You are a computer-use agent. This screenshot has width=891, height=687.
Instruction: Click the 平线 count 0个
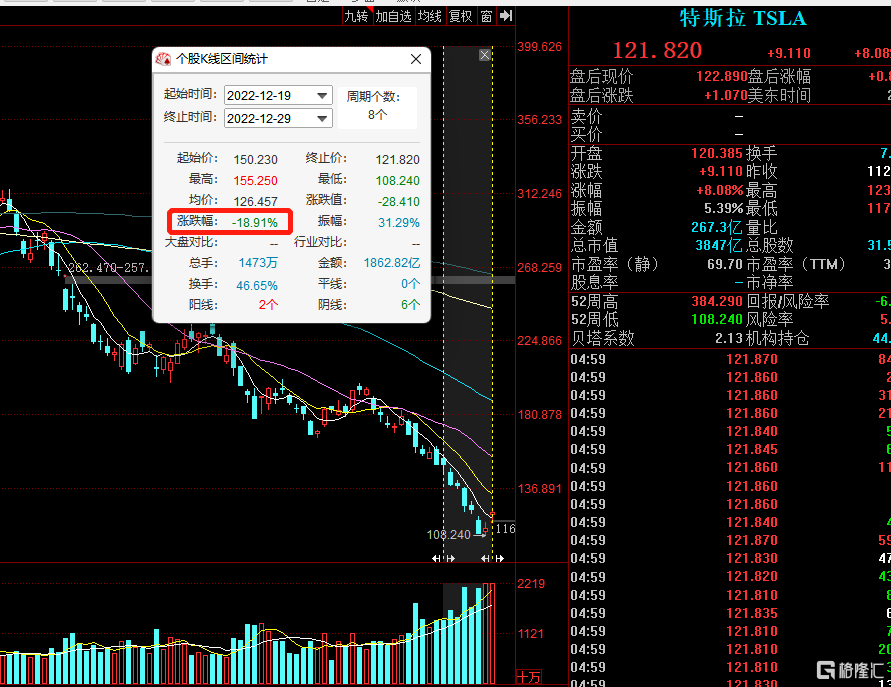[x=410, y=284]
